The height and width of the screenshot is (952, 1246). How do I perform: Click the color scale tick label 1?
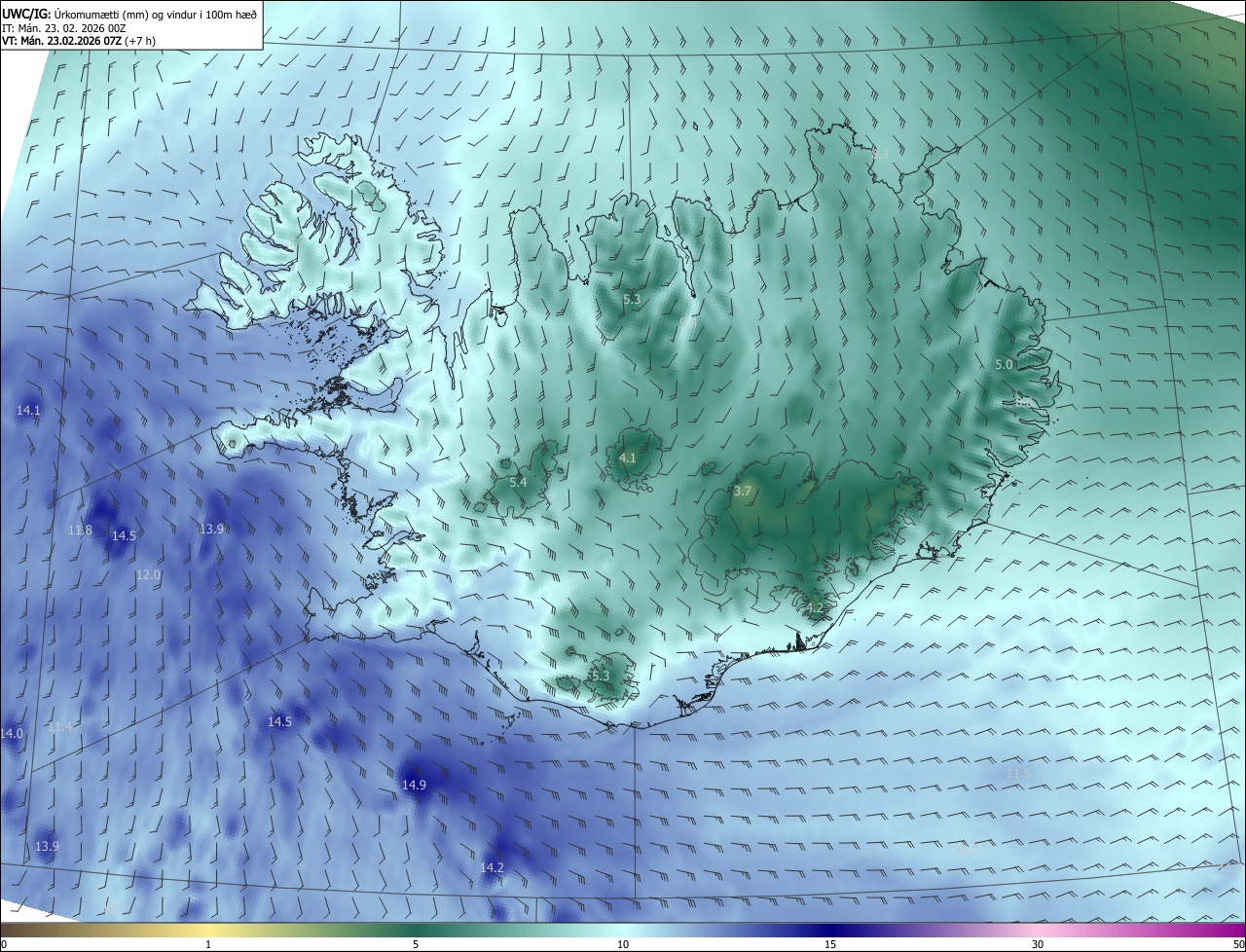pyautogui.click(x=208, y=944)
